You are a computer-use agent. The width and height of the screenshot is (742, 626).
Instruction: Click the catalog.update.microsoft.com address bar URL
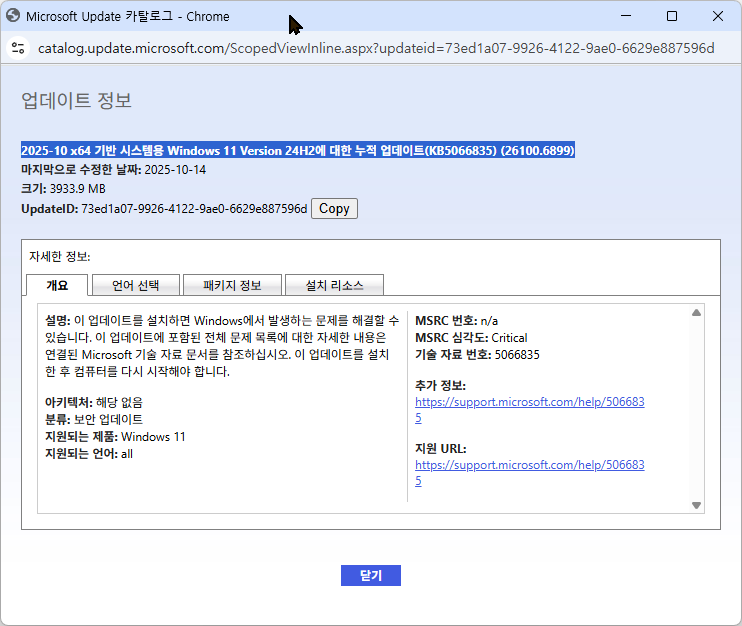[x=376, y=48]
